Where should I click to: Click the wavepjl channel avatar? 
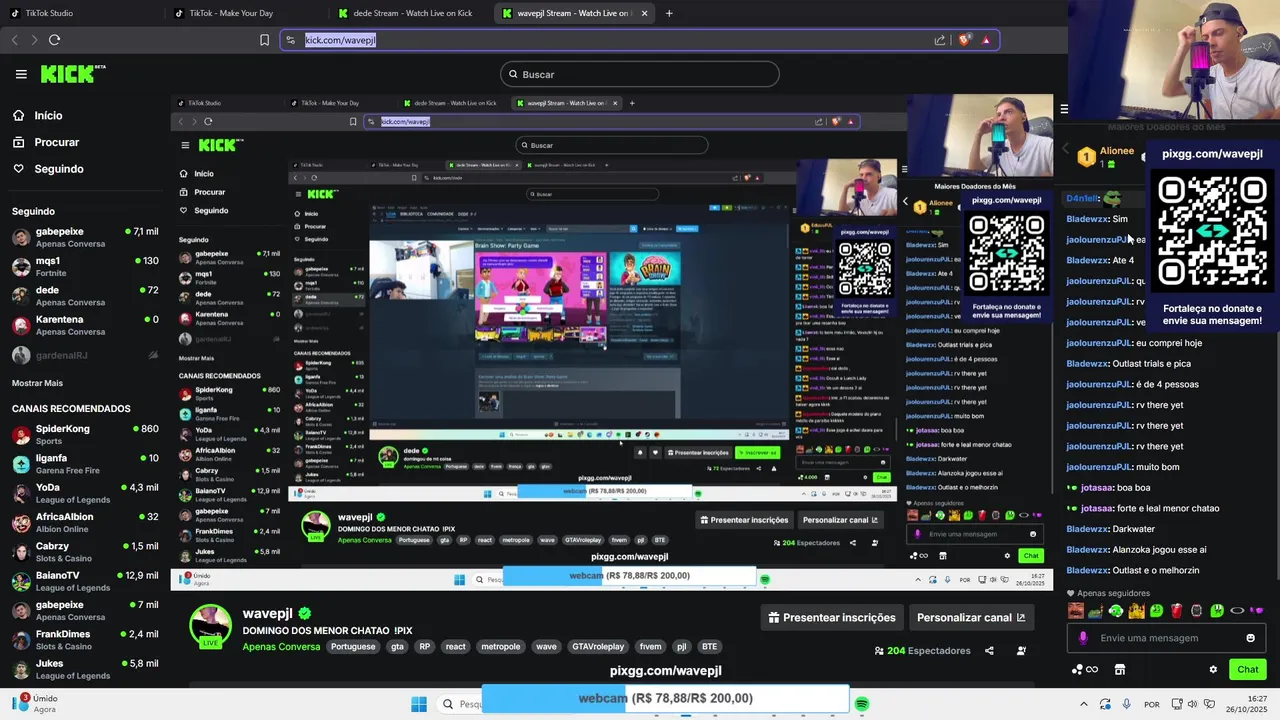pyautogui.click(x=210, y=628)
